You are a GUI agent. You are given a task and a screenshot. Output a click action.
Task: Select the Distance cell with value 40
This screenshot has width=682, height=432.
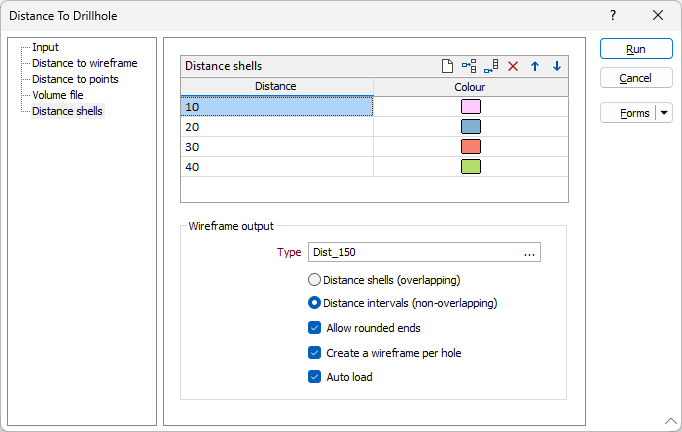[277, 167]
